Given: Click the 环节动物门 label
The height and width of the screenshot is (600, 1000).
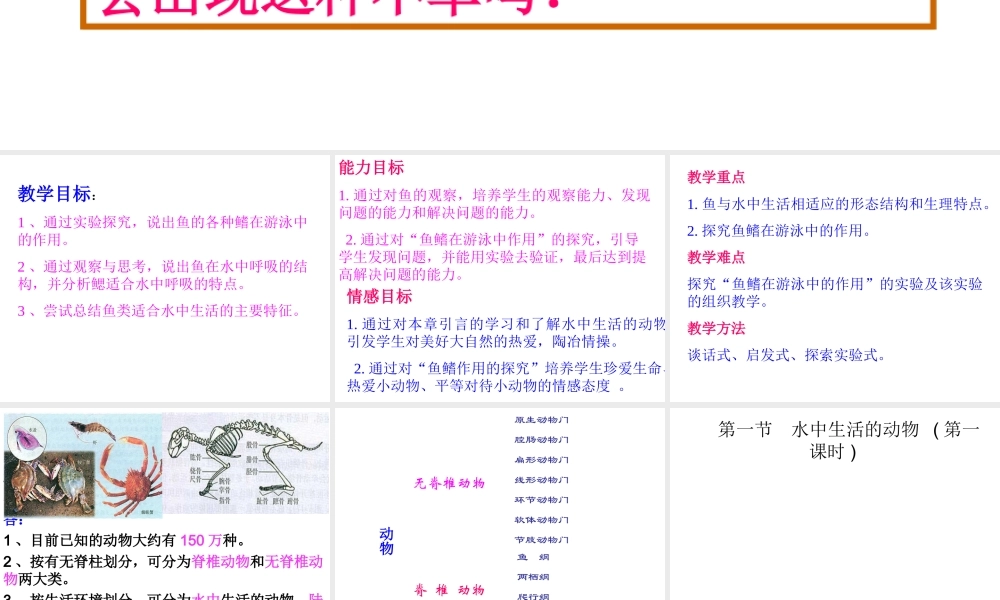Looking at the screenshot, I should (541, 501).
